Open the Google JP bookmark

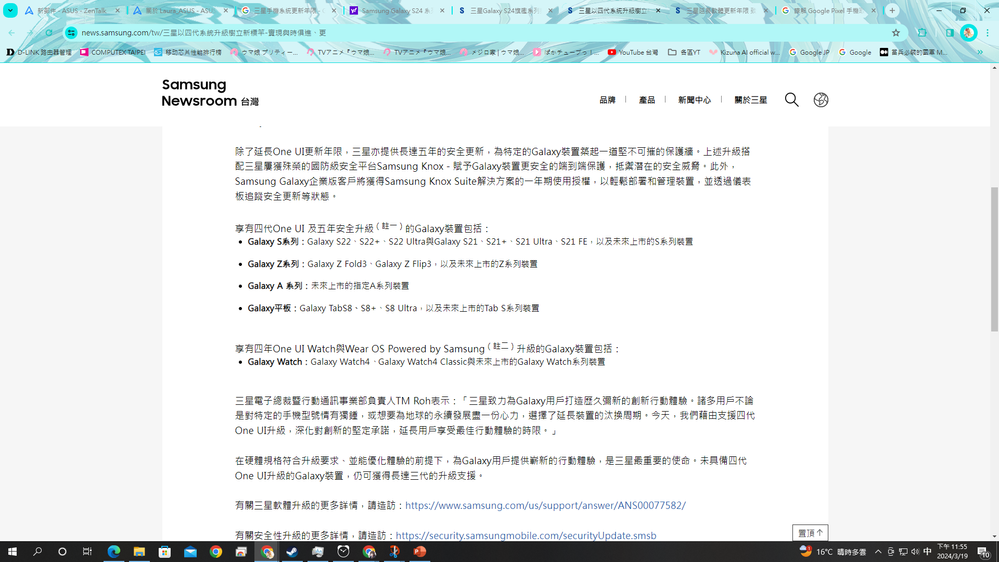[809, 52]
